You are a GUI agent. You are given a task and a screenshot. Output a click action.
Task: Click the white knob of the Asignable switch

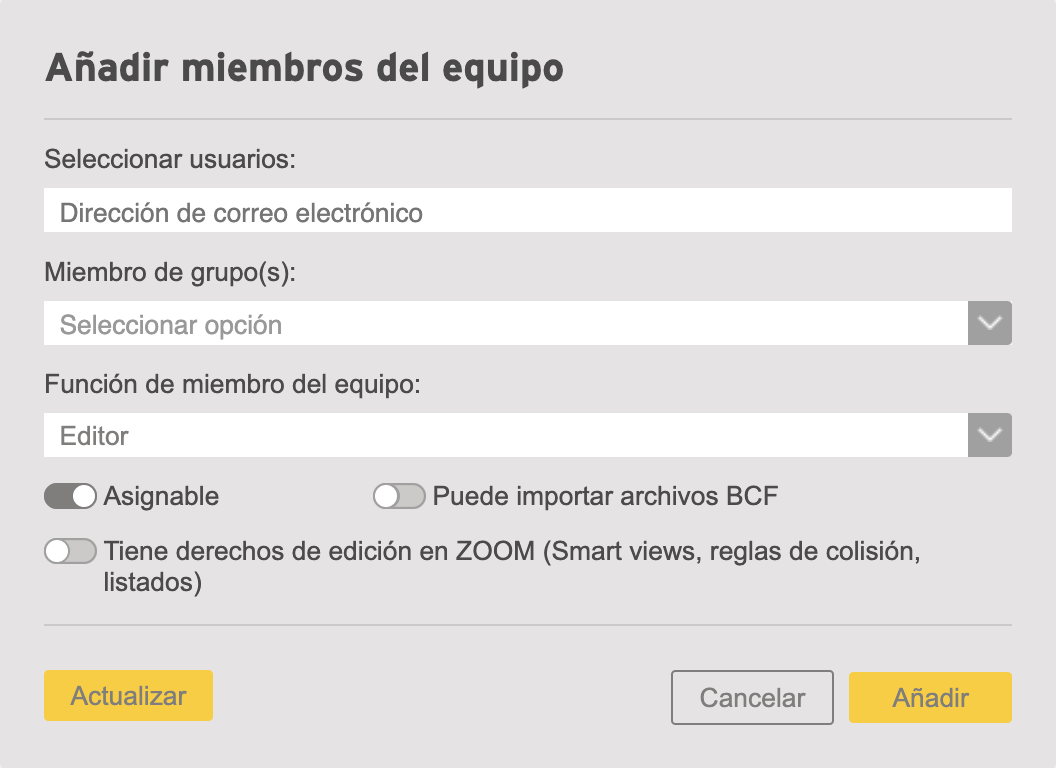coord(84,497)
